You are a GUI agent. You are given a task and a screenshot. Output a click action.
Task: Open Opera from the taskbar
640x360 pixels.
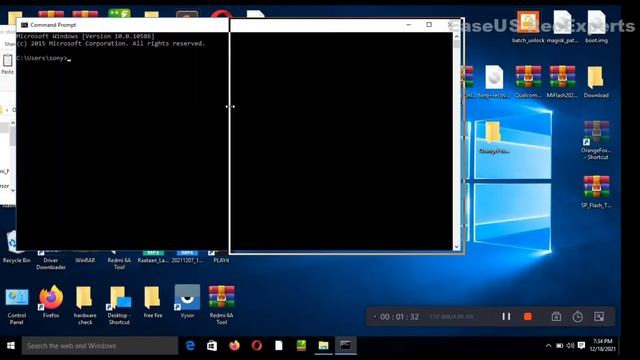[x=256, y=346]
